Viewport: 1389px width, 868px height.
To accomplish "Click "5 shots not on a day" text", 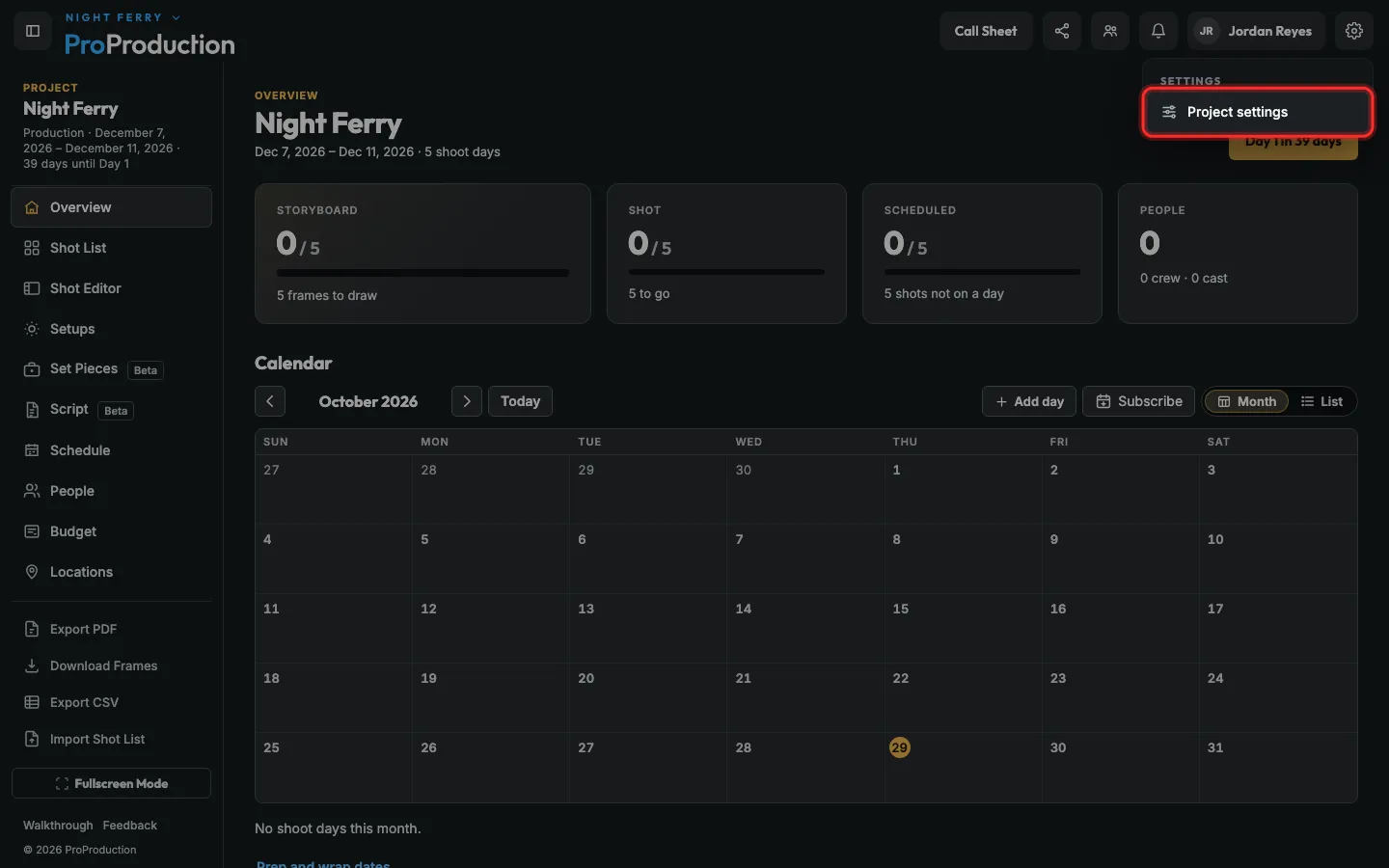I will [944, 293].
